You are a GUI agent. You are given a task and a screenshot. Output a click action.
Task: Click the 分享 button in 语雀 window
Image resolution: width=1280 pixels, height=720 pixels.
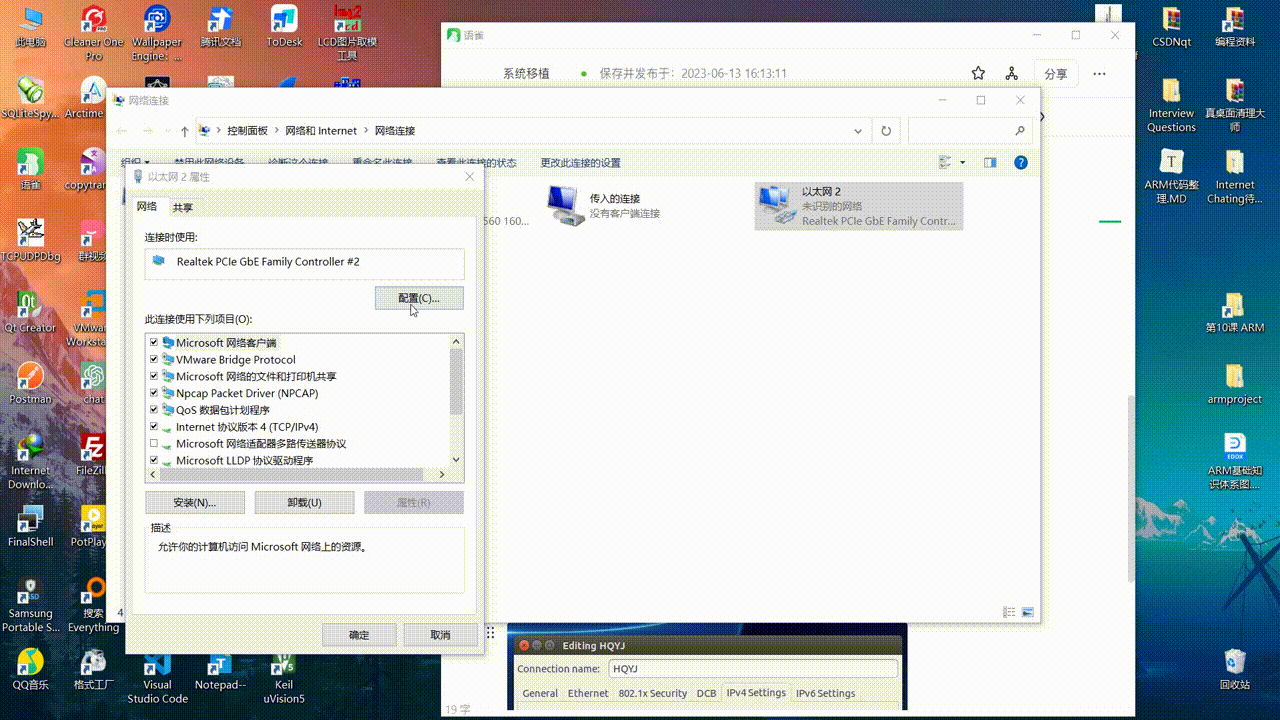(x=1055, y=74)
